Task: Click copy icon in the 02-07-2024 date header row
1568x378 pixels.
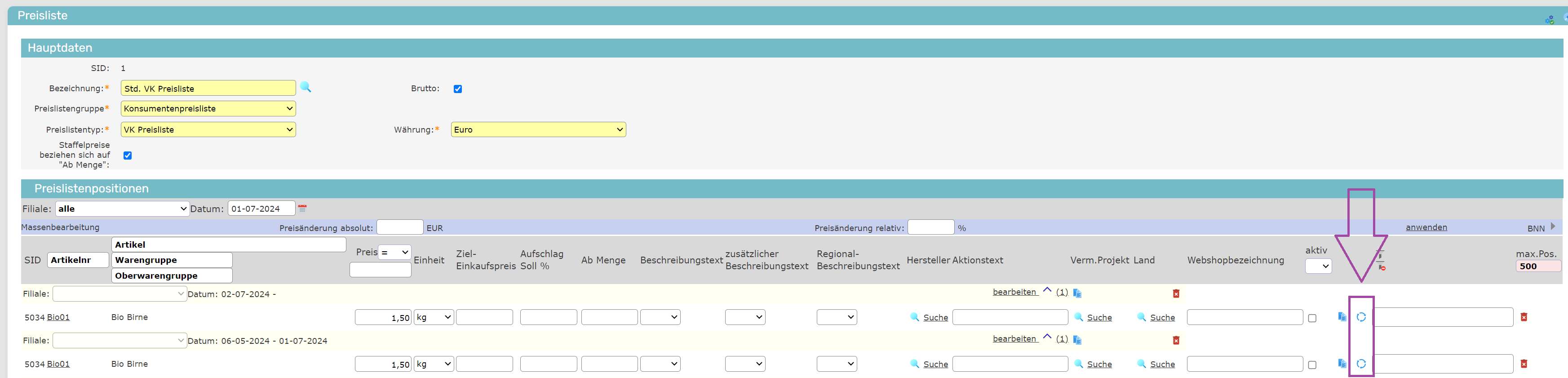Action: (1077, 294)
